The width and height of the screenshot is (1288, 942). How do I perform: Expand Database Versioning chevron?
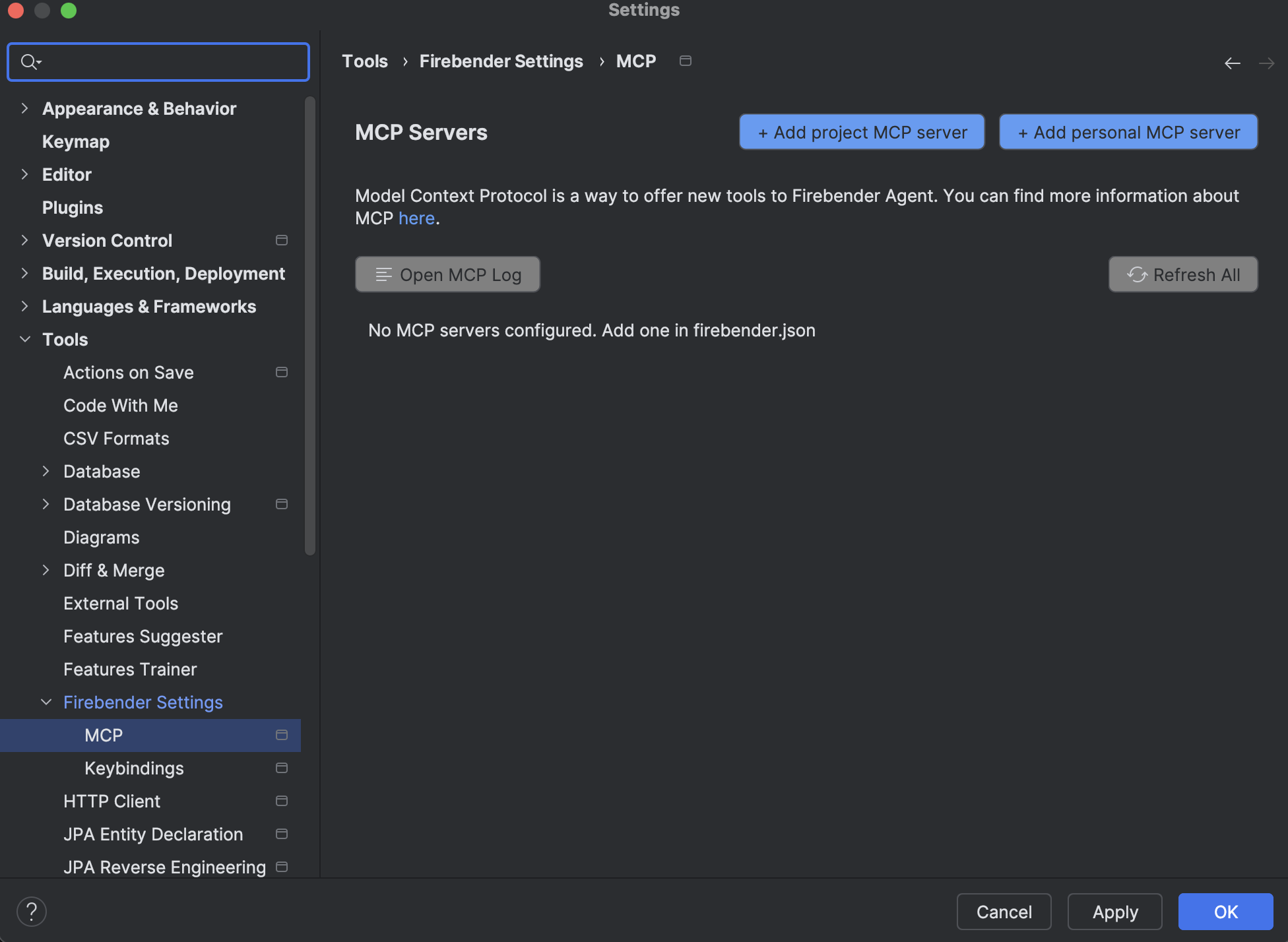pos(46,504)
